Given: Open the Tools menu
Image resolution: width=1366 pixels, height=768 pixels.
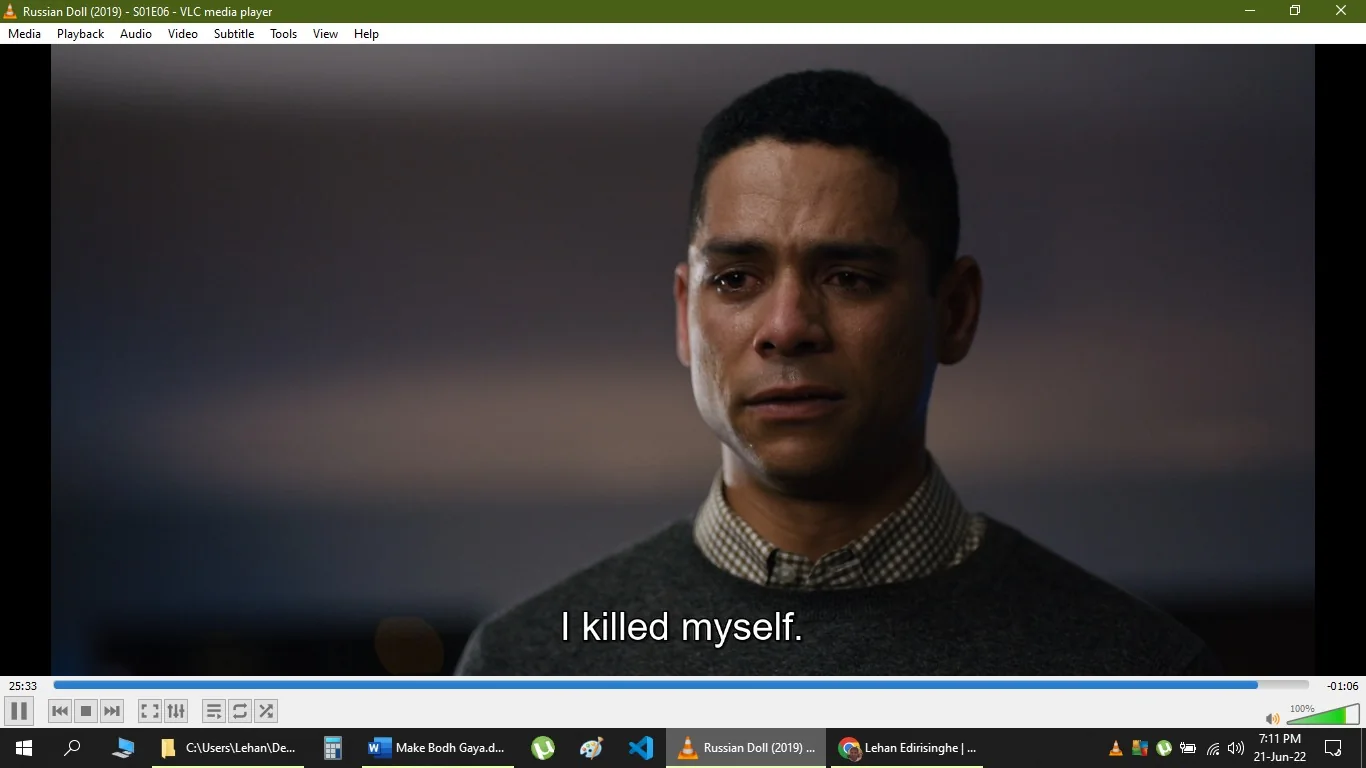Looking at the screenshot, I should (x=284, y=34).
